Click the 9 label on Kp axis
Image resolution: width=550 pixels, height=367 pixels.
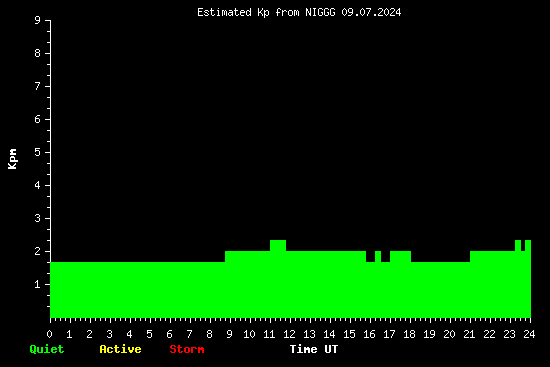(38, 20)
